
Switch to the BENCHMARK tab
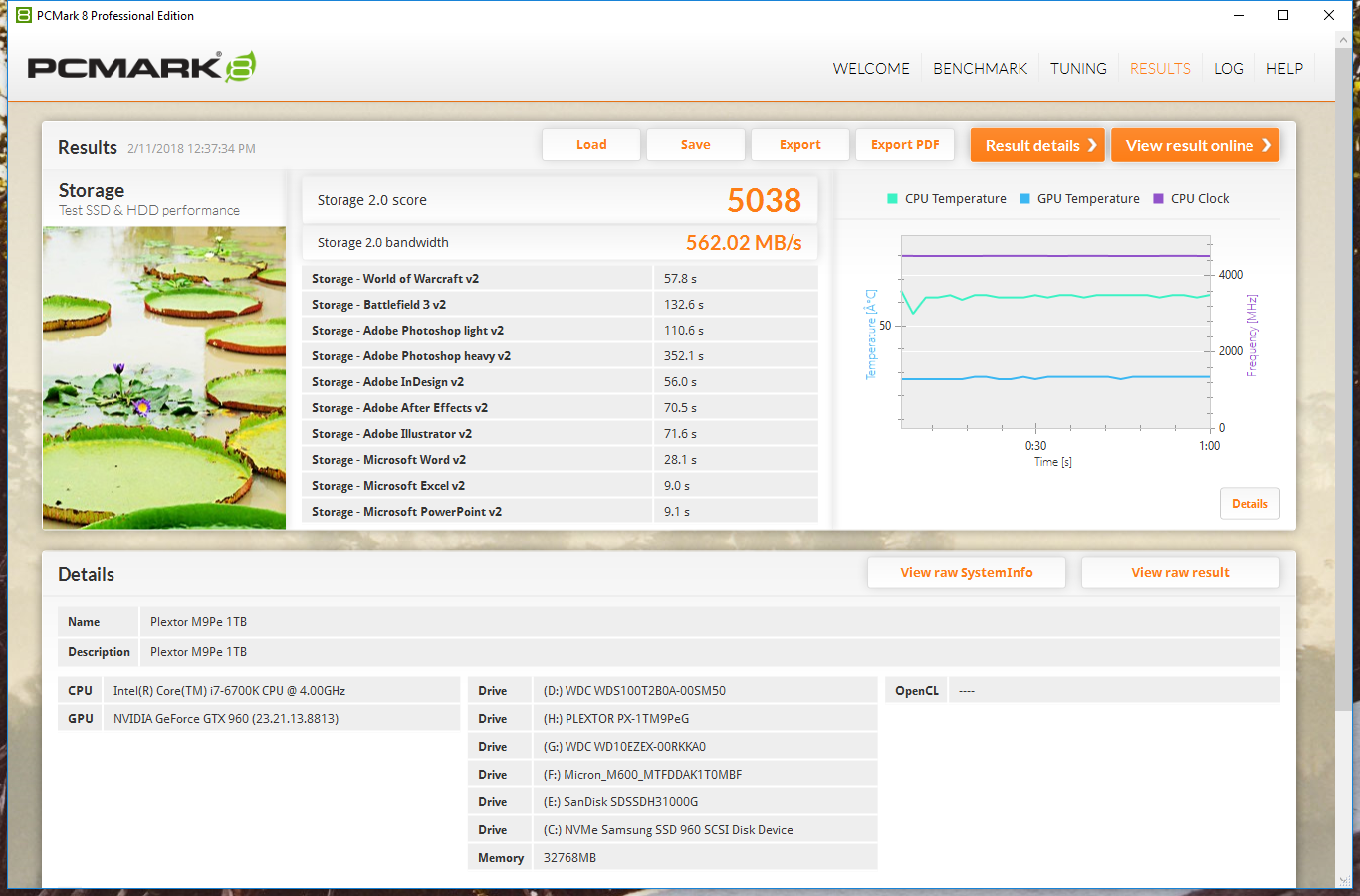[980, 68]
